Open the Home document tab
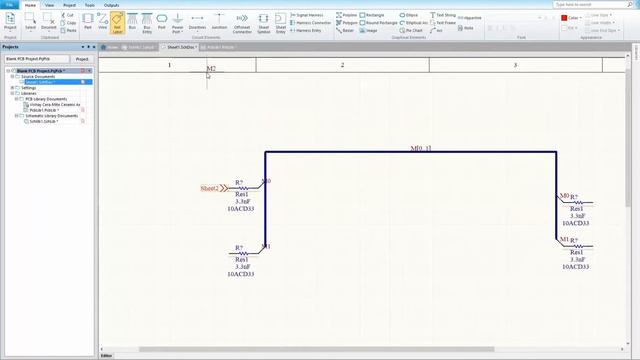The width and height of the screenshot is (640, 360). click(109, 47)
